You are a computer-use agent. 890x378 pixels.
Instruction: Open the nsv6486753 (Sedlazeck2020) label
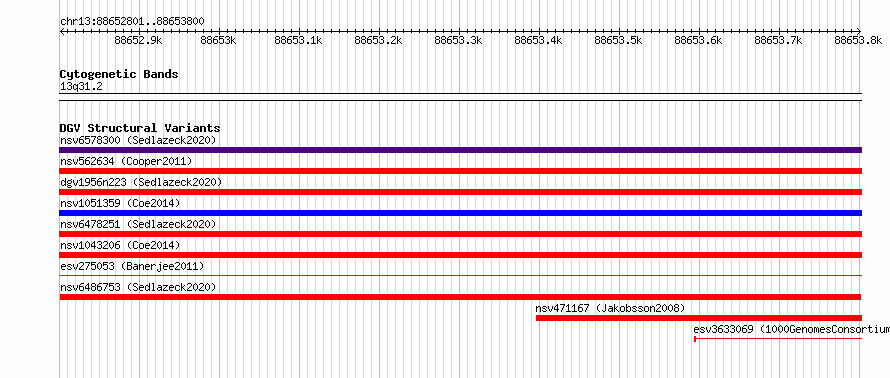pyautogui.click(x=138, y=287)
